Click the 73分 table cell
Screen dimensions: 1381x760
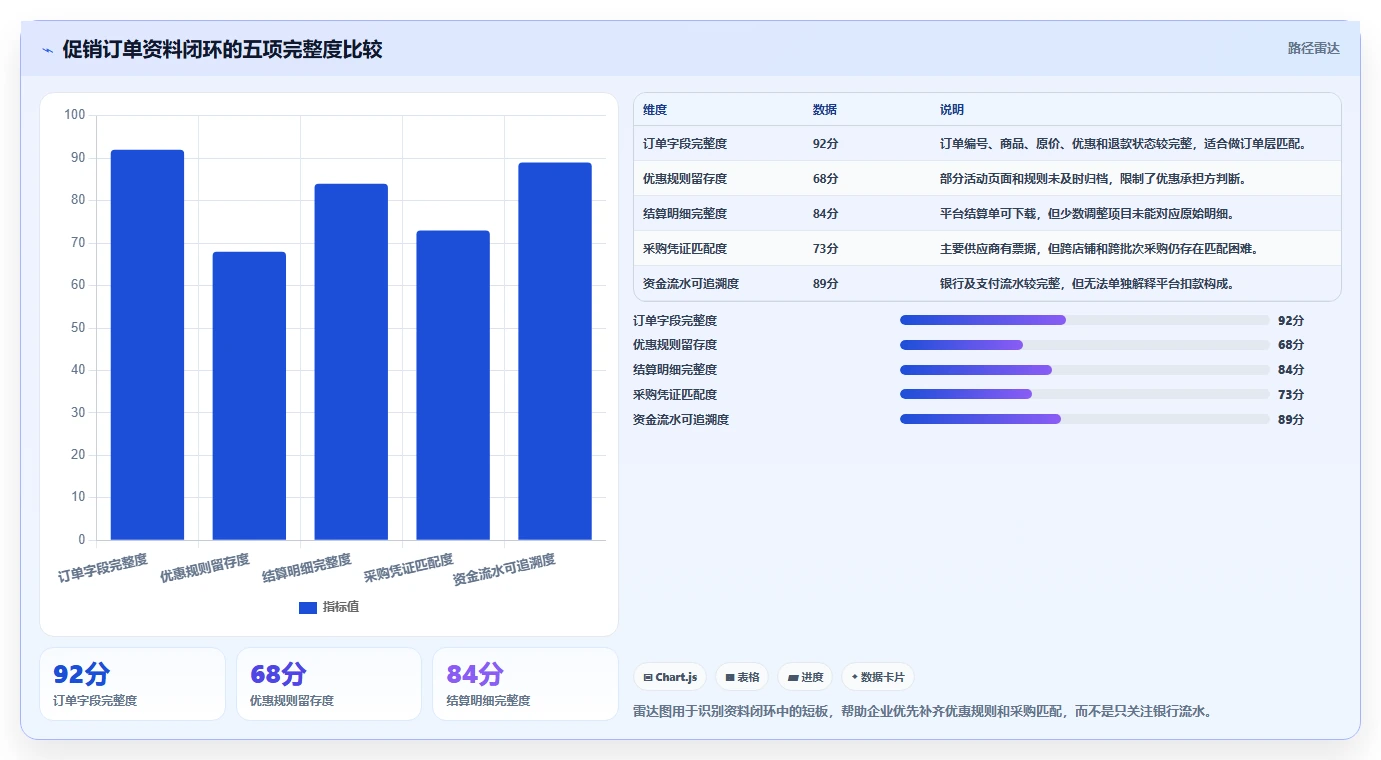point(826,249)
